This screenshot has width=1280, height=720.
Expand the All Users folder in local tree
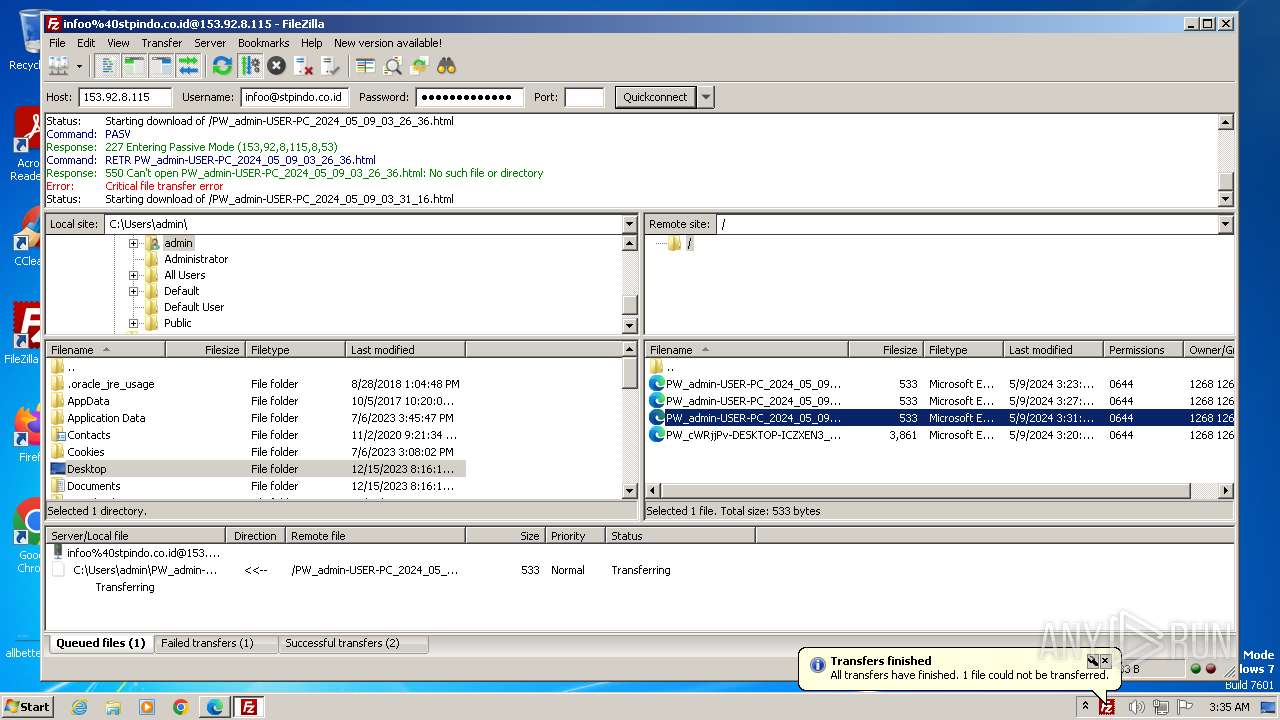(x=133, y=275)
